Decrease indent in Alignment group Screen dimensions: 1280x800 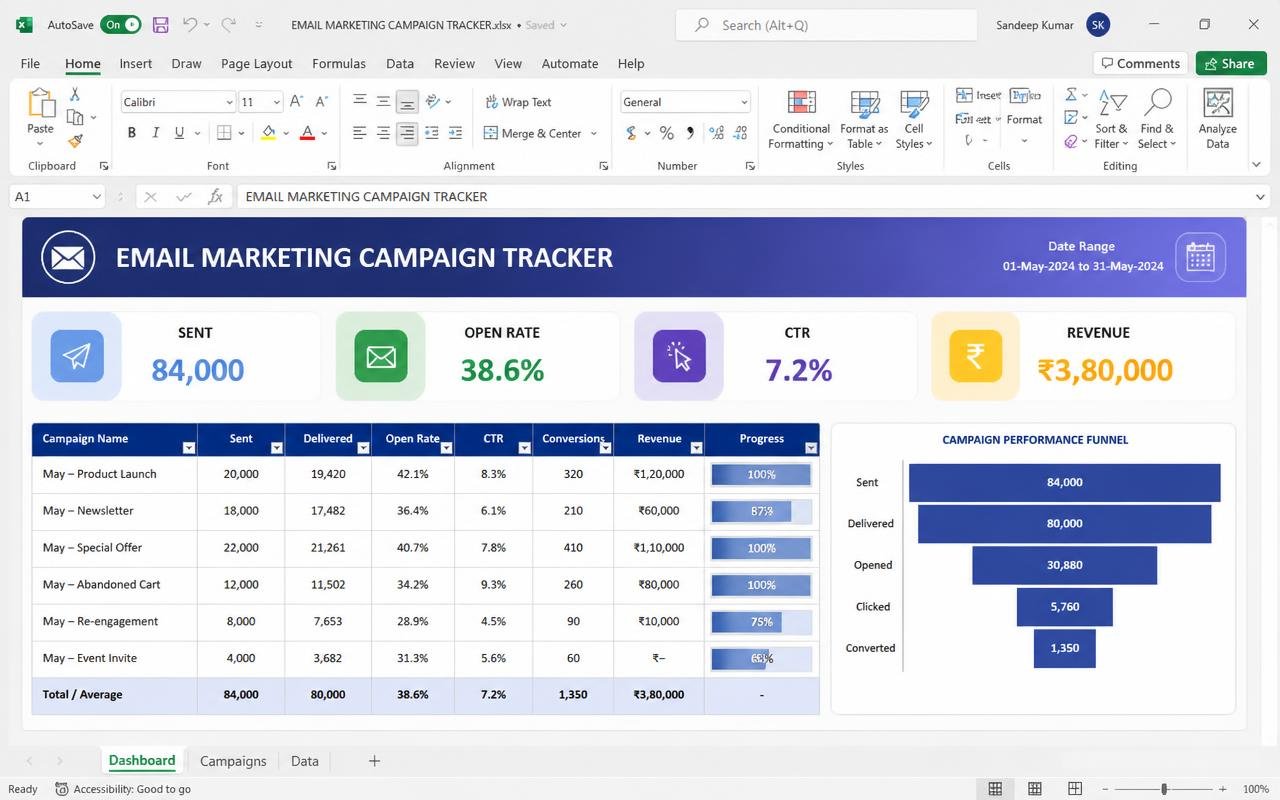(x=432, y=133)
